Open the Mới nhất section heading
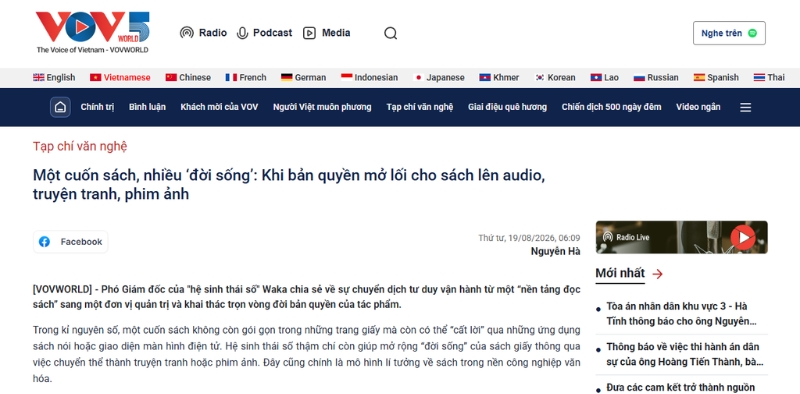800x394 pixels. pos(620,274)
